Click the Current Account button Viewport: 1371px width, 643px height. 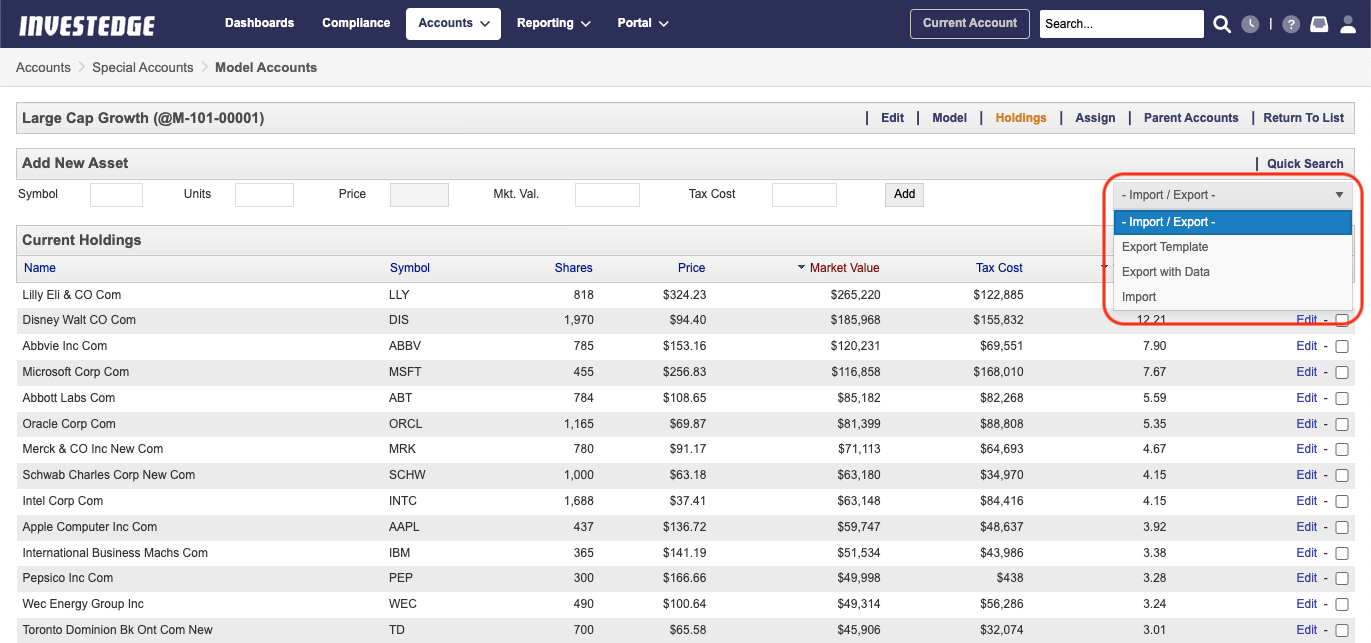[970, 24]
